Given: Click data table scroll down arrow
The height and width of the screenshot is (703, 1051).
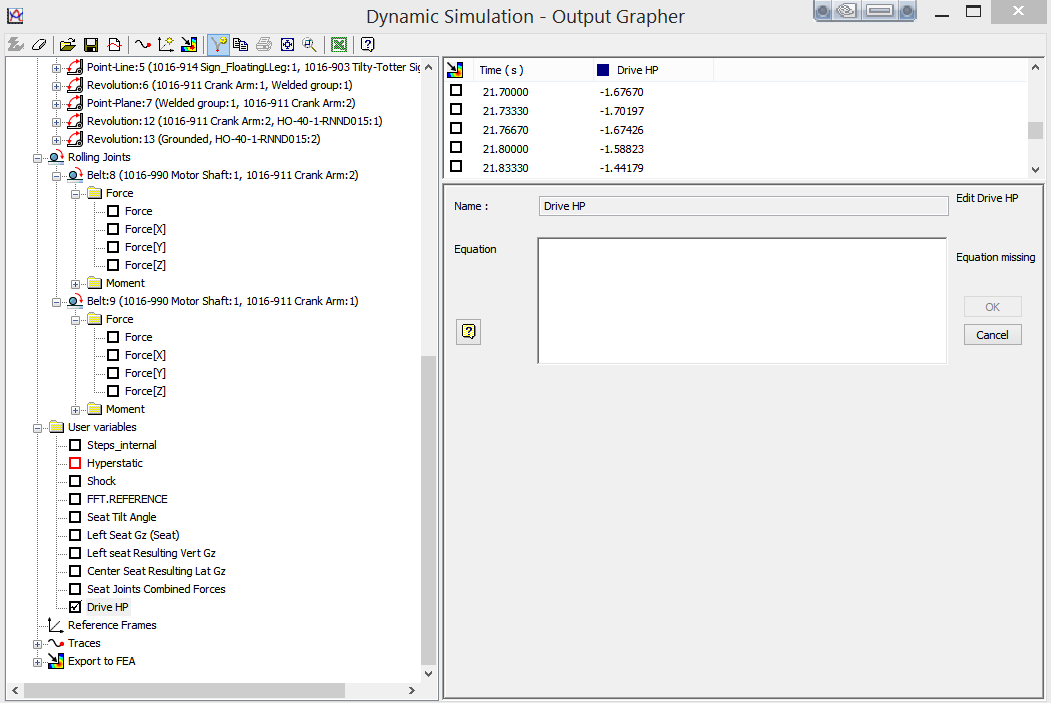Looking at the screenshot, I should [1035, 170].
